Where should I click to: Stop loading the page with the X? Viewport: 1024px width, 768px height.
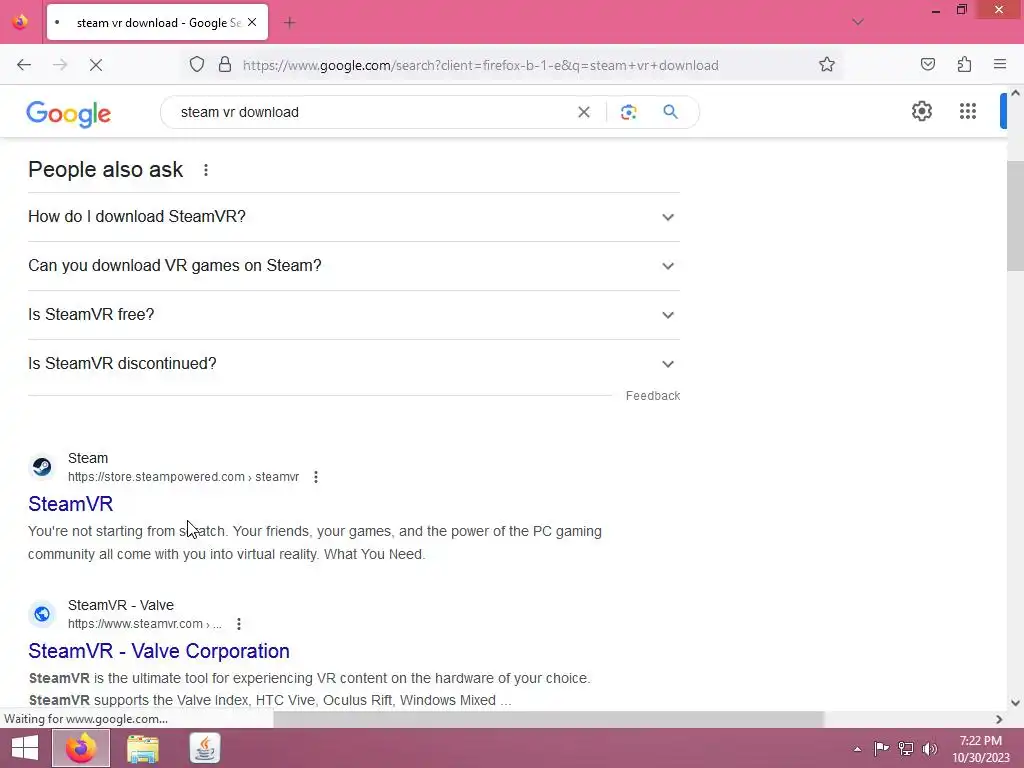(x=96, y=65)
